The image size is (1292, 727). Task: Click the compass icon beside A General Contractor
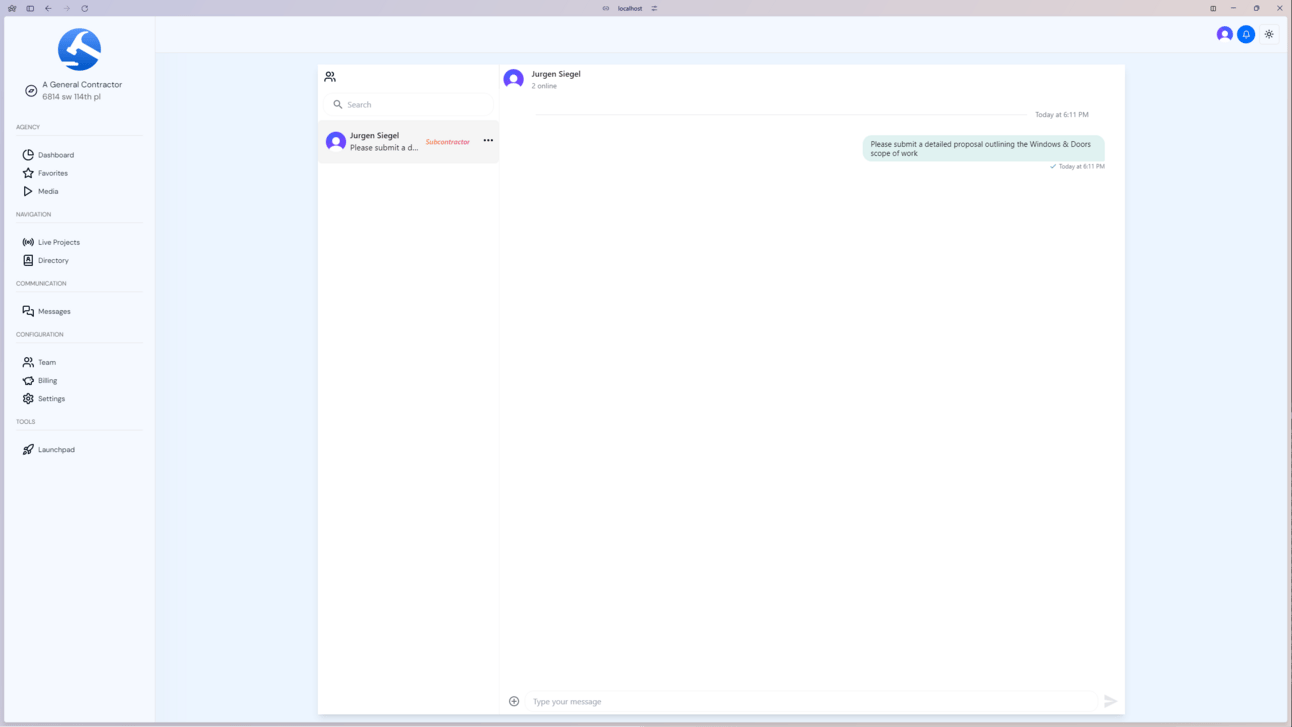pyautogui.click(x=31, y=91)
